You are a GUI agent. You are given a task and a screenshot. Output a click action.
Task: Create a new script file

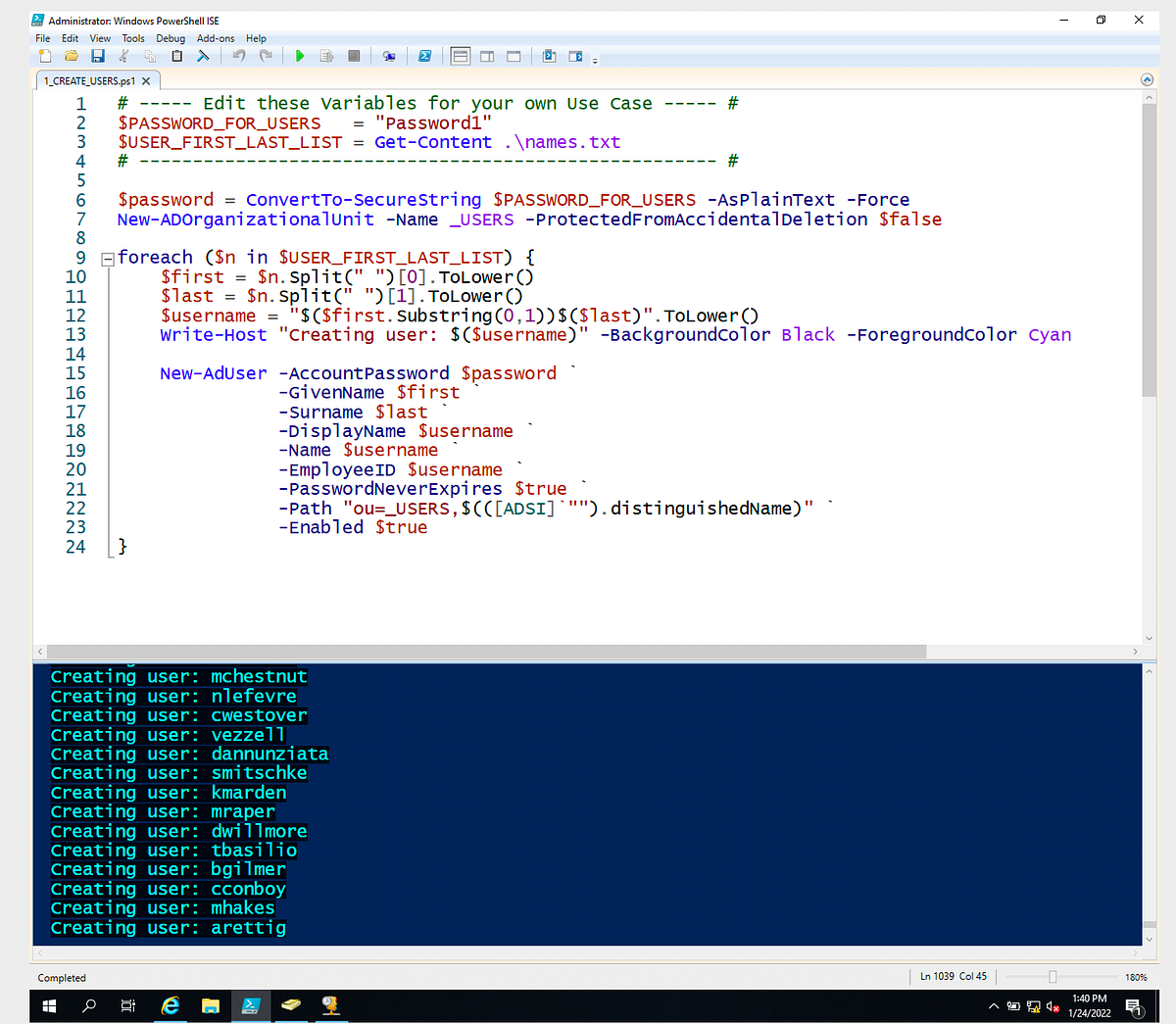point(45,56)
